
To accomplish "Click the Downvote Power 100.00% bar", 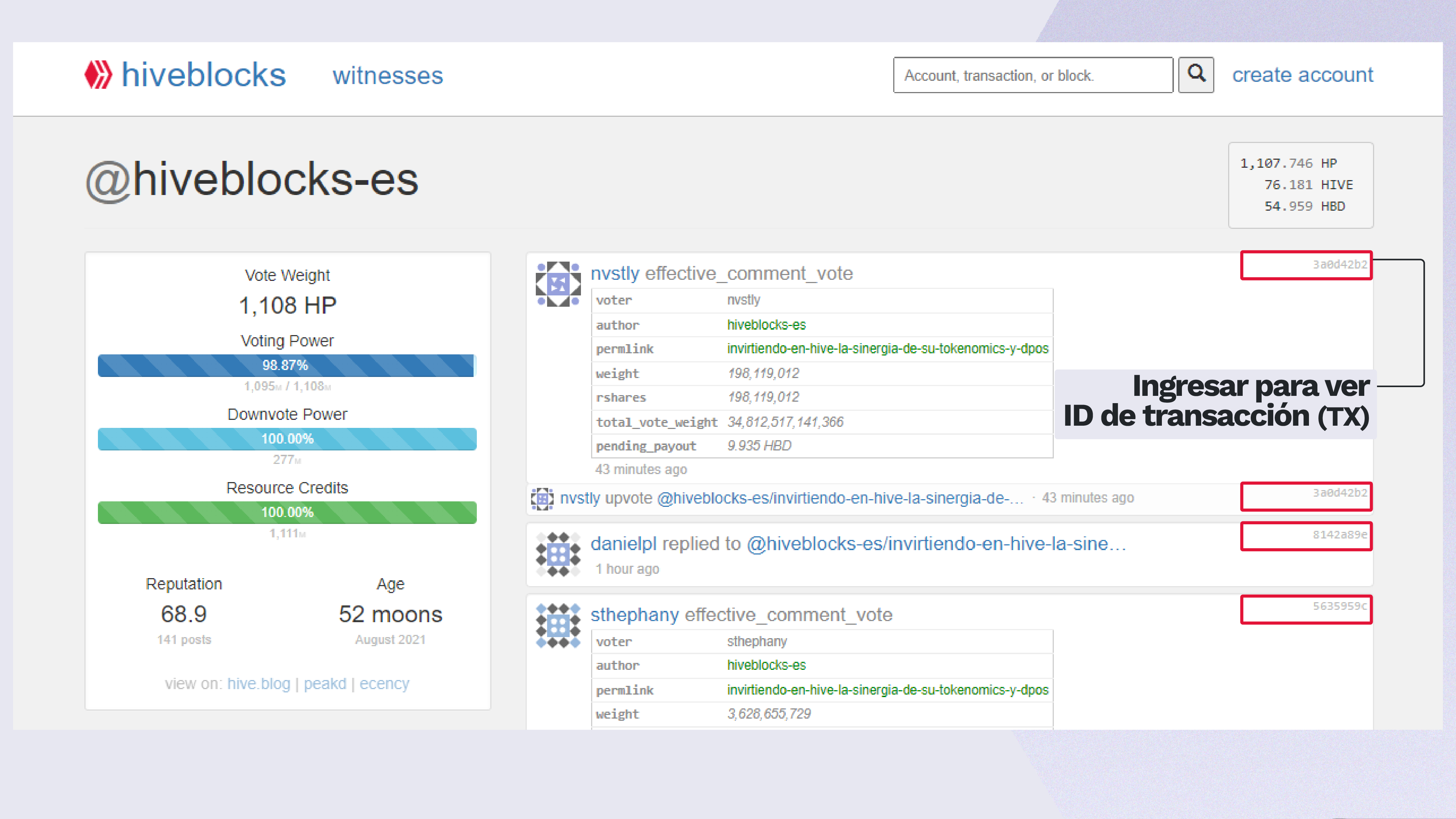I will point(286,439).
